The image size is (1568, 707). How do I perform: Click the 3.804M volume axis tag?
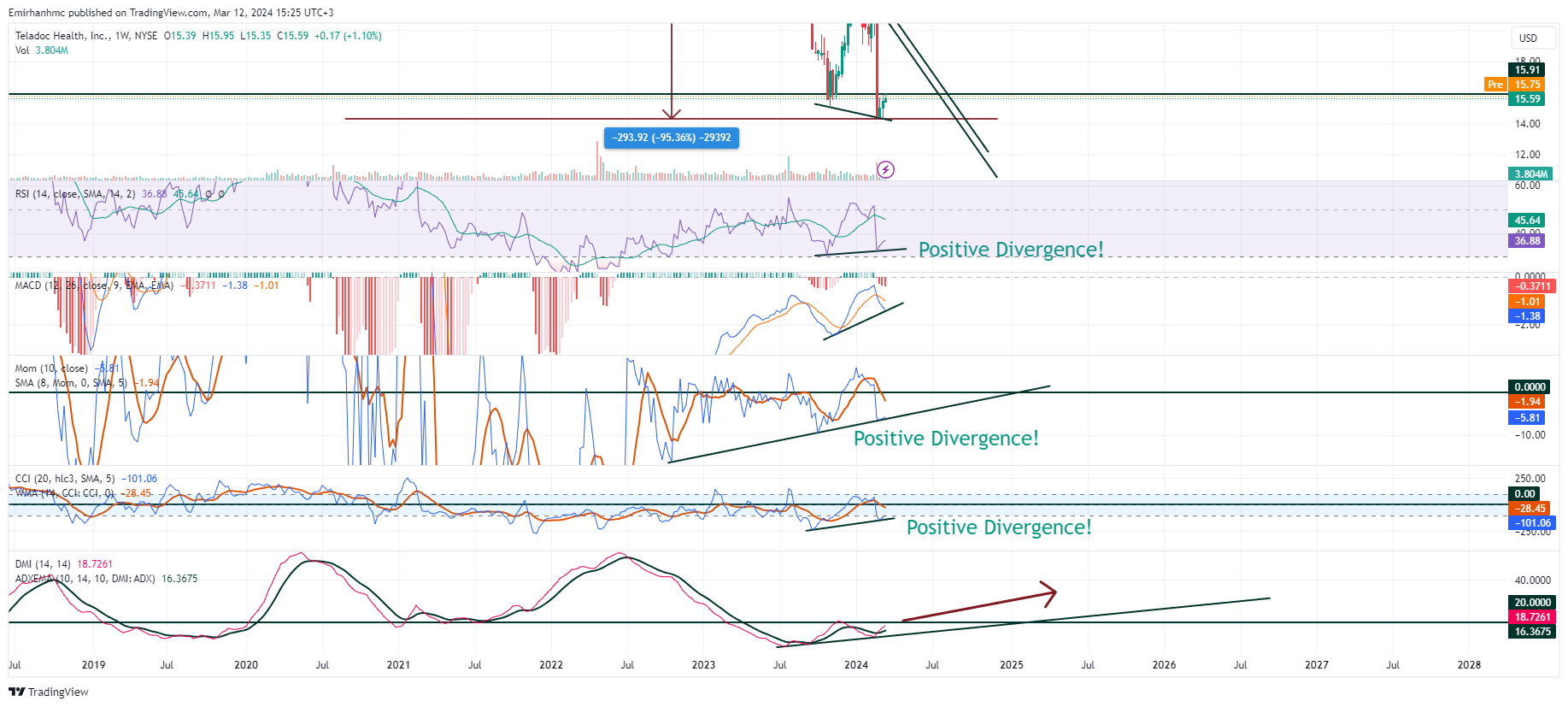tap(1530, 174)
